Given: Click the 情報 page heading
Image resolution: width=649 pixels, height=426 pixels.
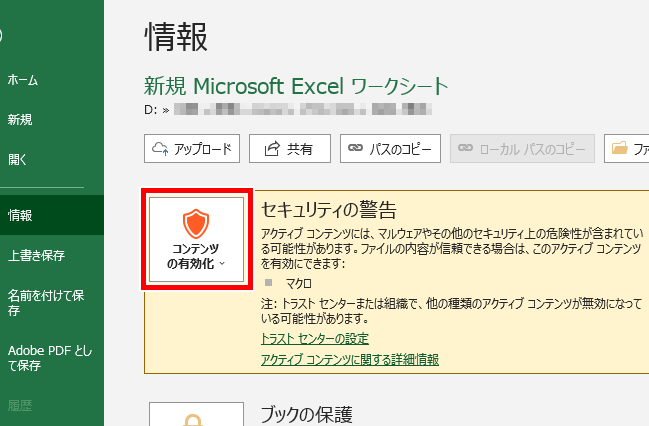Looking at the screenshot, I should [x=176, y=37].
